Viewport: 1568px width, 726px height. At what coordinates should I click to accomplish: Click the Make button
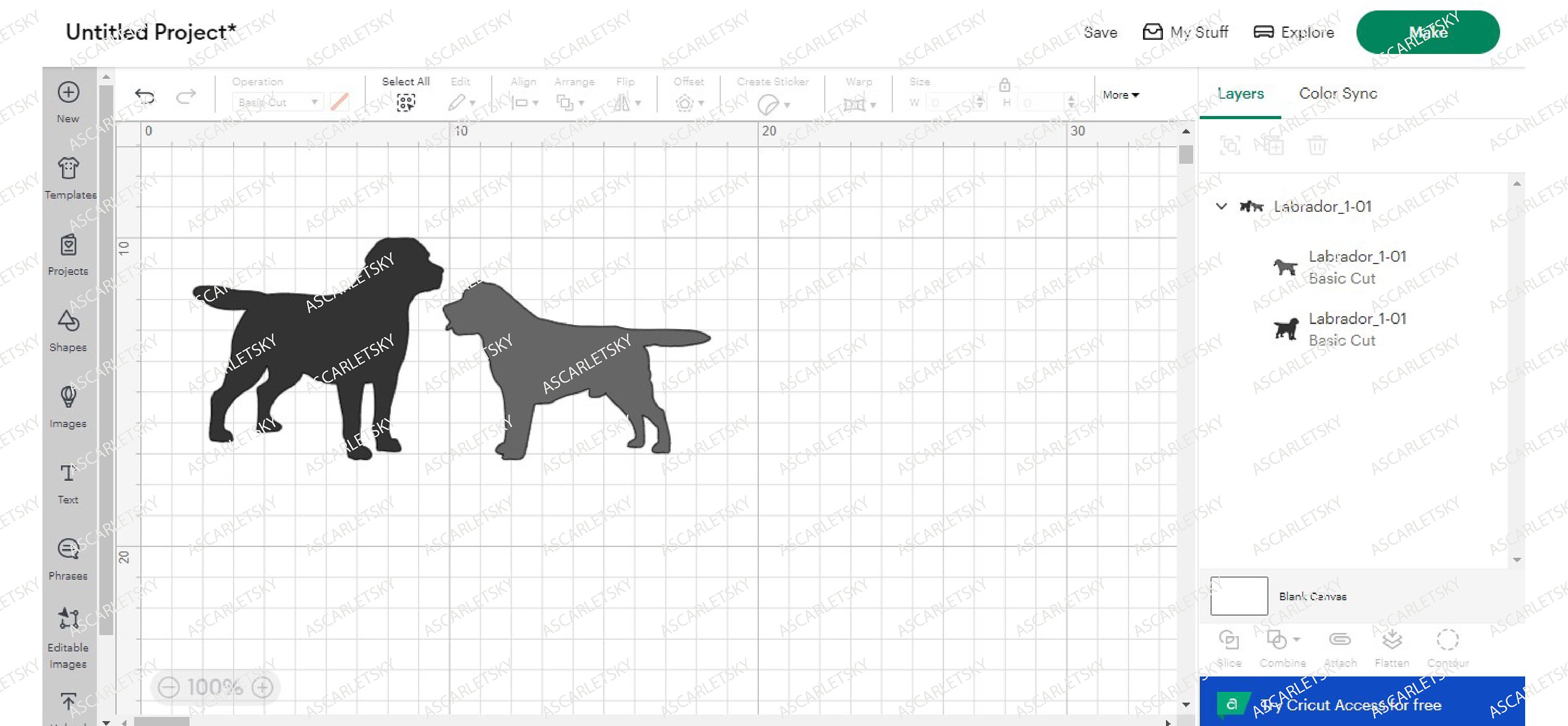(1427, 32)
